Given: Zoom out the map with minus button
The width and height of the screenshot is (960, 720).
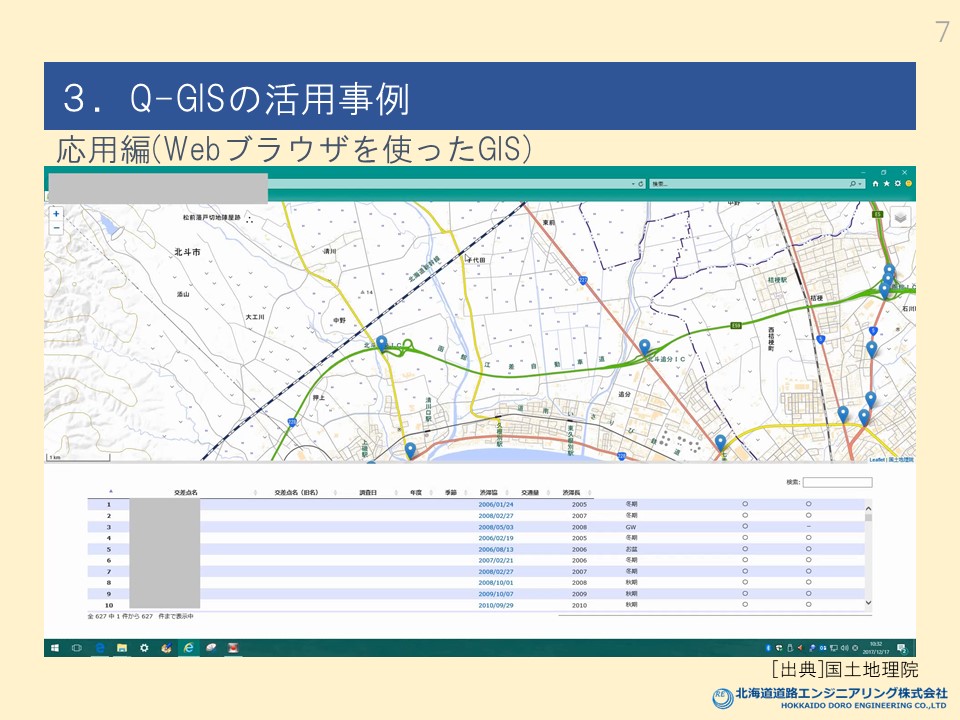Looking at the screenshot, I should [56, 228].
